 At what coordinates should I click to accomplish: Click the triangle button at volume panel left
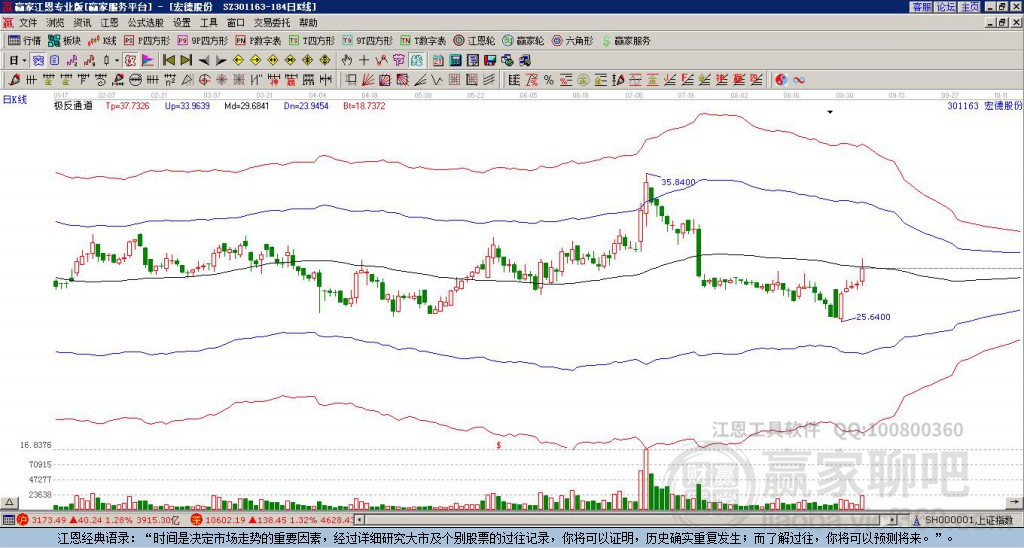(x=9, y=503)
